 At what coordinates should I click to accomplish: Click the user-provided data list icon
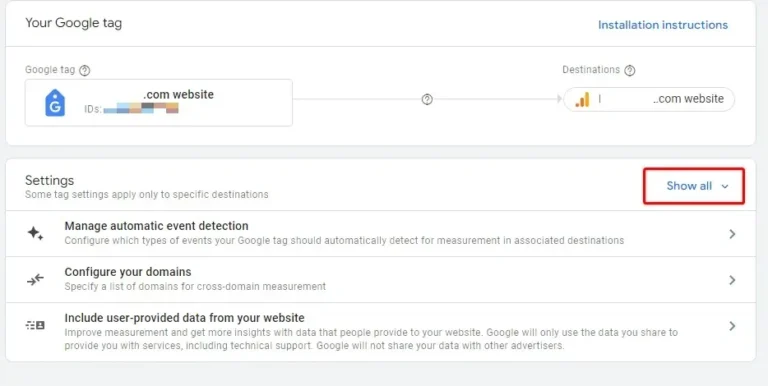tap(35, 325)
